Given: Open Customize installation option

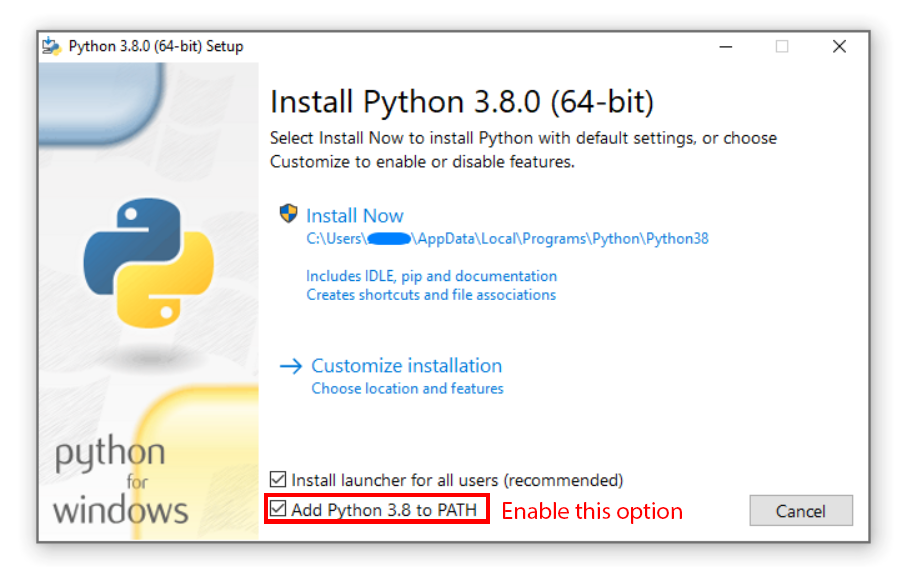Looking at the screenshot, I should click(x=406, y=365).
